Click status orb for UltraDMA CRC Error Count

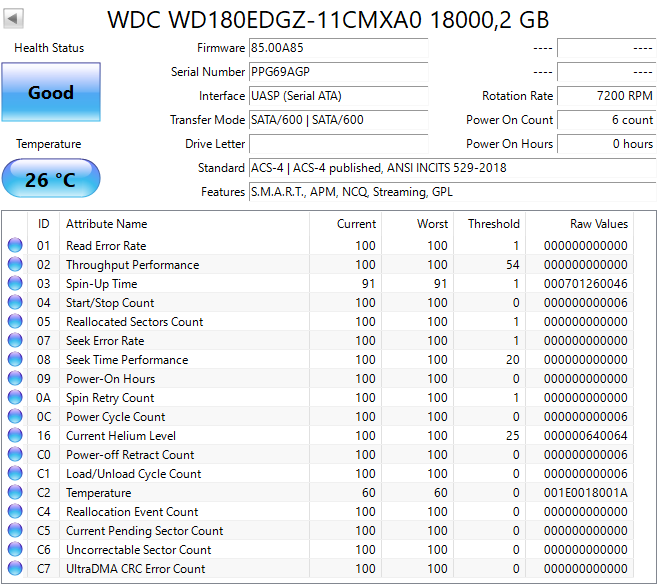point(15,568)
